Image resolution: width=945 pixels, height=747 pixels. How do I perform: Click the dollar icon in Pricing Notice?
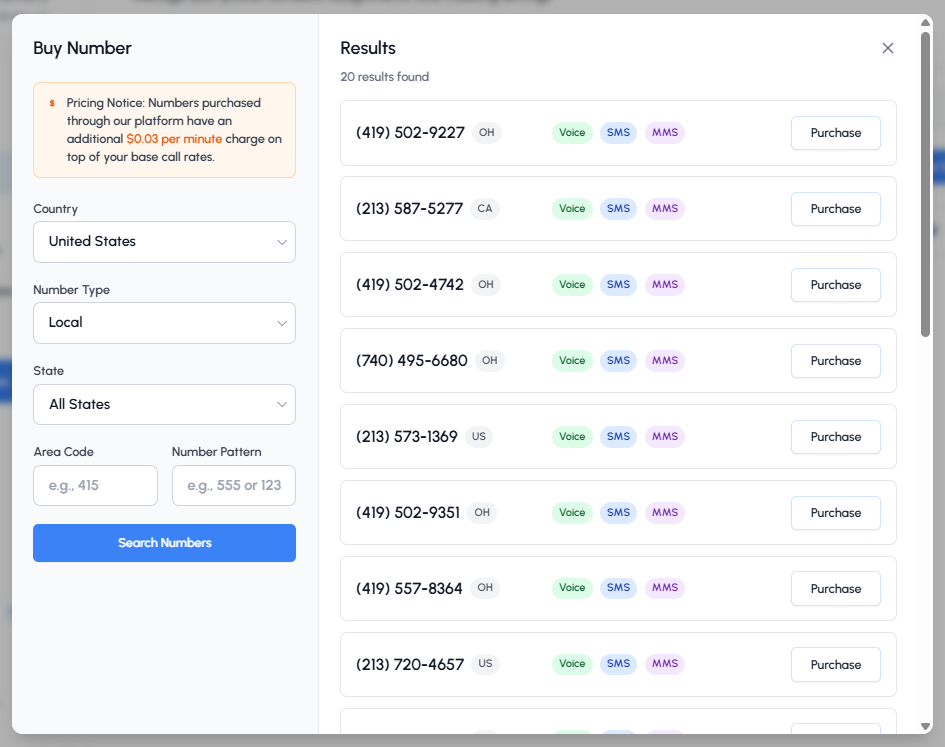pos(52,103)
